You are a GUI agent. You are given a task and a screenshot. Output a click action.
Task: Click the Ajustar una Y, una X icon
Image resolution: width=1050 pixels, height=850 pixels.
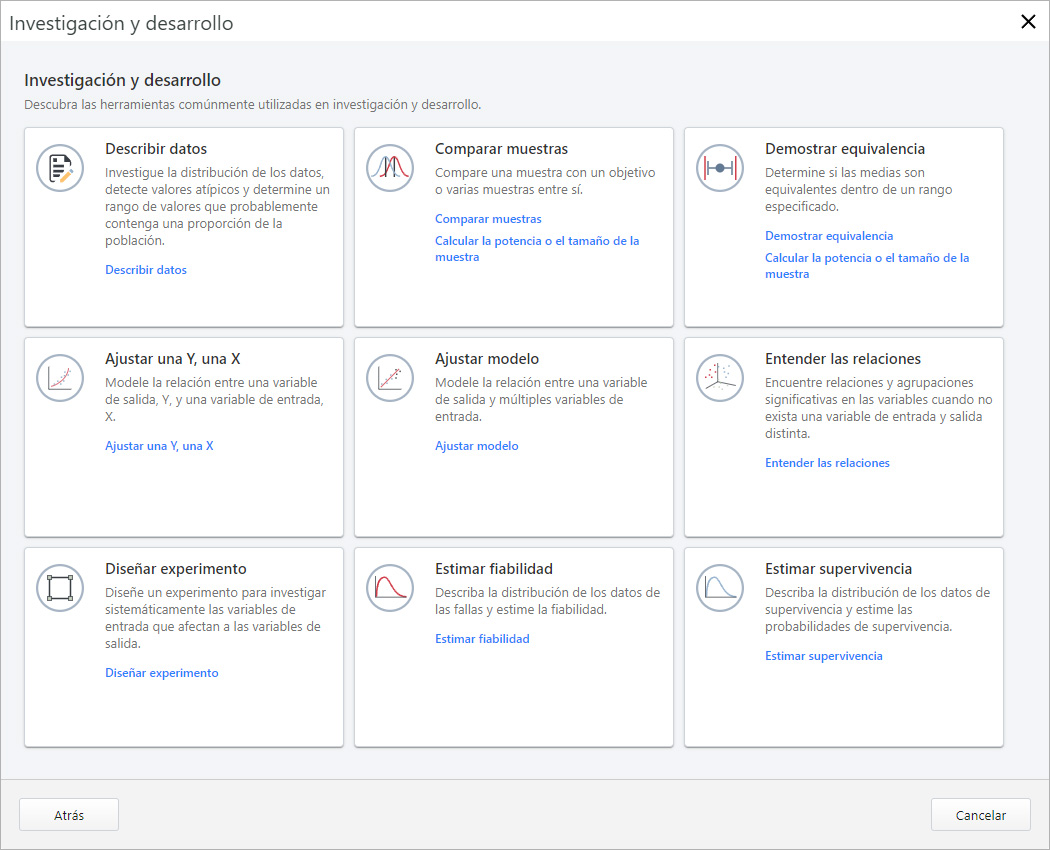[x=61, y=378]
